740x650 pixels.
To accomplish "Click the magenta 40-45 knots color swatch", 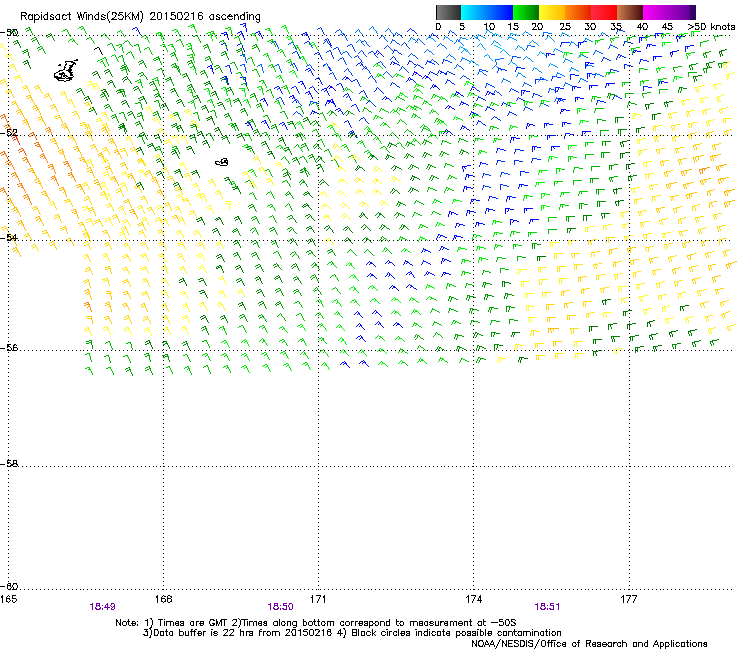I will click(656, 12).
